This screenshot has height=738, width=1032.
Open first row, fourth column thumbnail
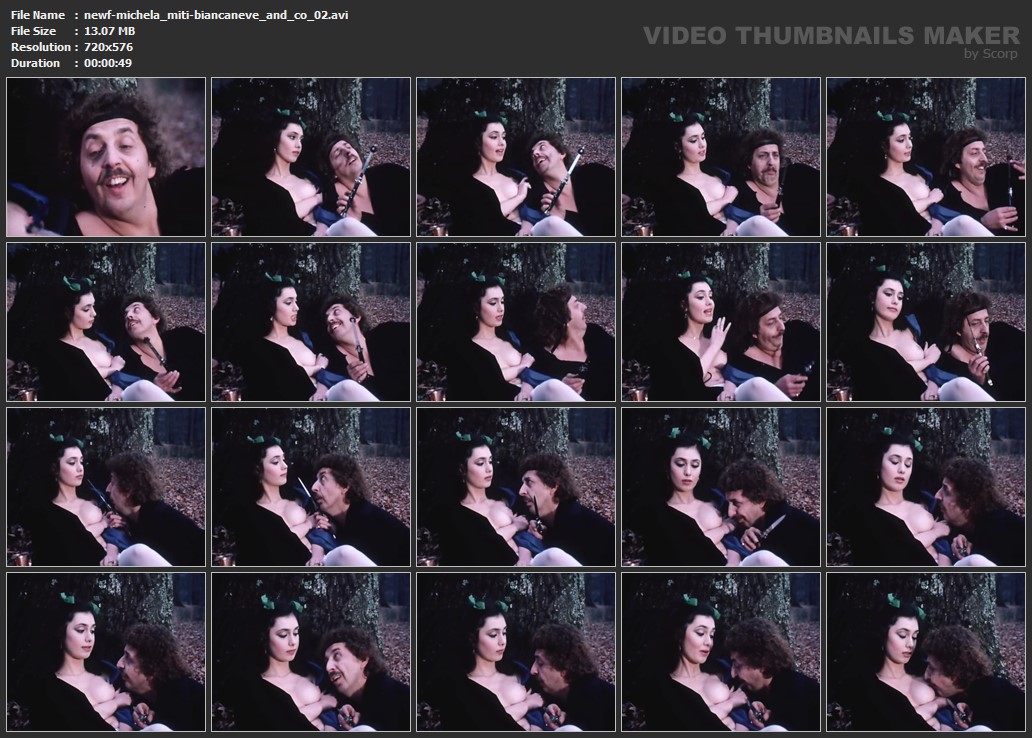click(721, 157)
